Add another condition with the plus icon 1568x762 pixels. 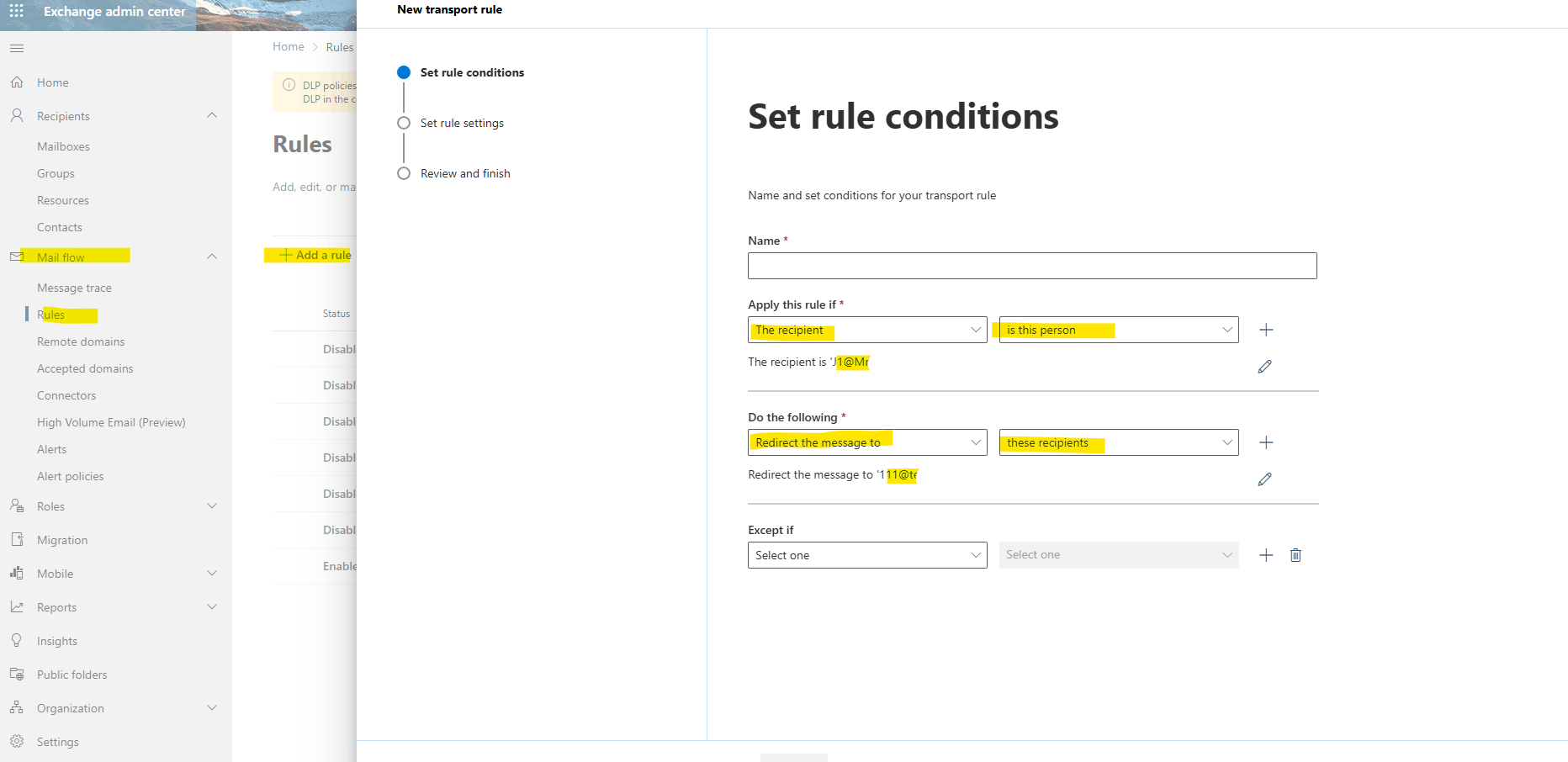(x=1266, y=330)
